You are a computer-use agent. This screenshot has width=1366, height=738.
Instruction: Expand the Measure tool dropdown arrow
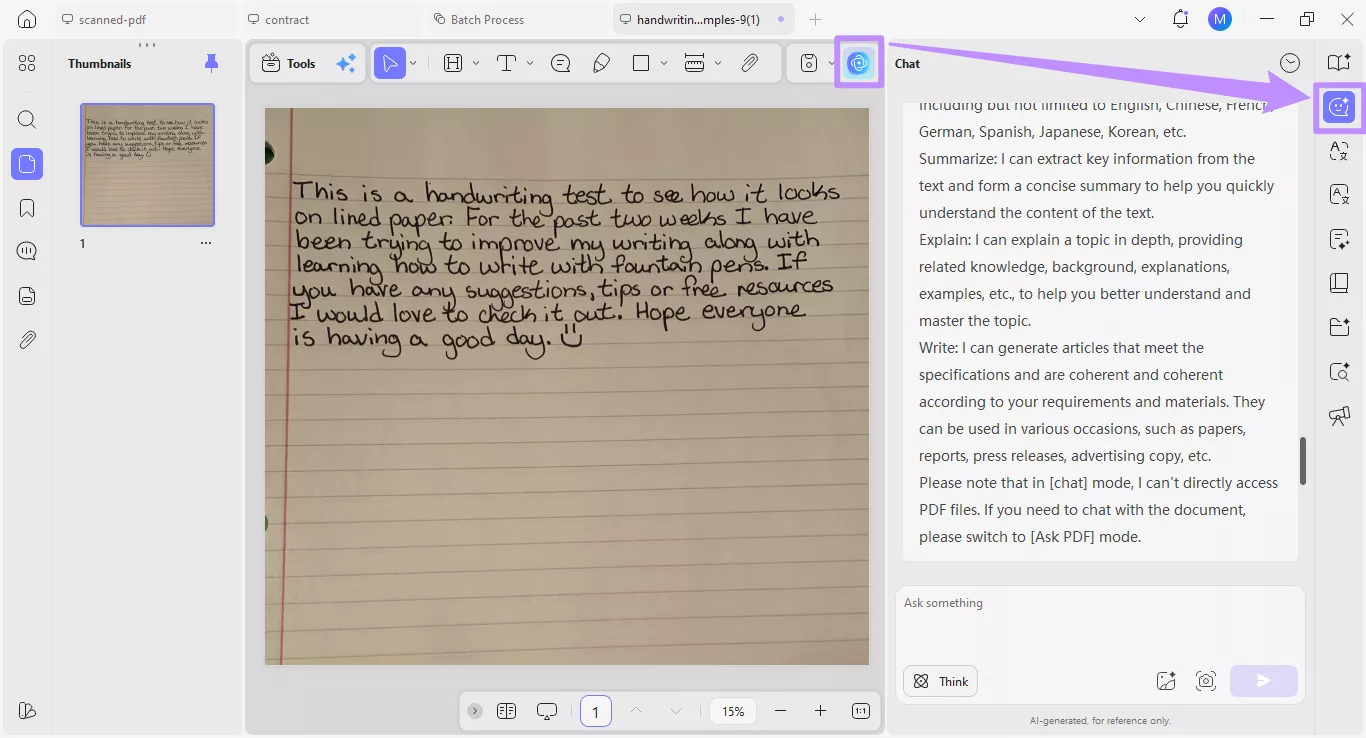coord(718,63)
